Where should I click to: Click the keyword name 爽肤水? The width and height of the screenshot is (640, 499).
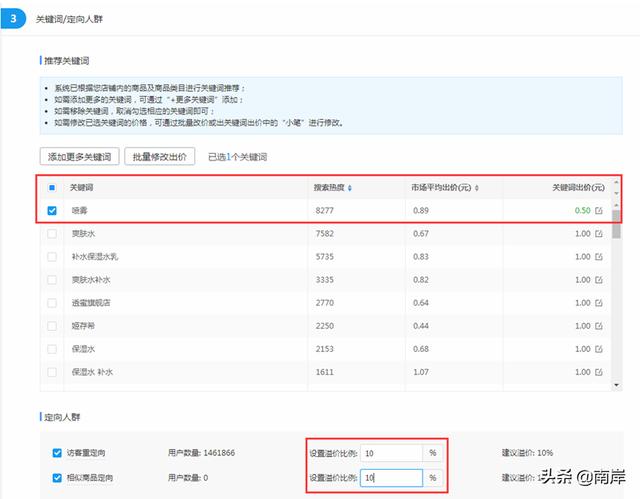tap(83, 234)
